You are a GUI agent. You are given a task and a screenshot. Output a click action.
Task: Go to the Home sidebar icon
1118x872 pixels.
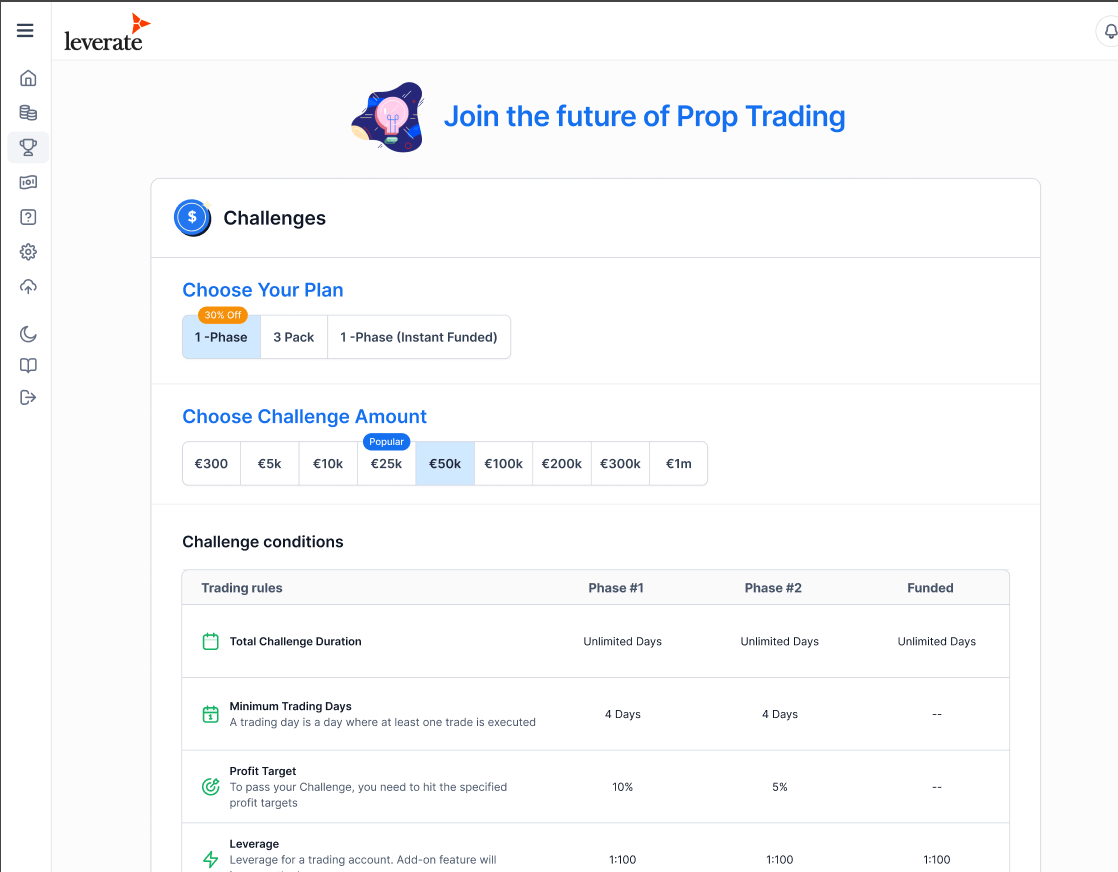(28, 78)
